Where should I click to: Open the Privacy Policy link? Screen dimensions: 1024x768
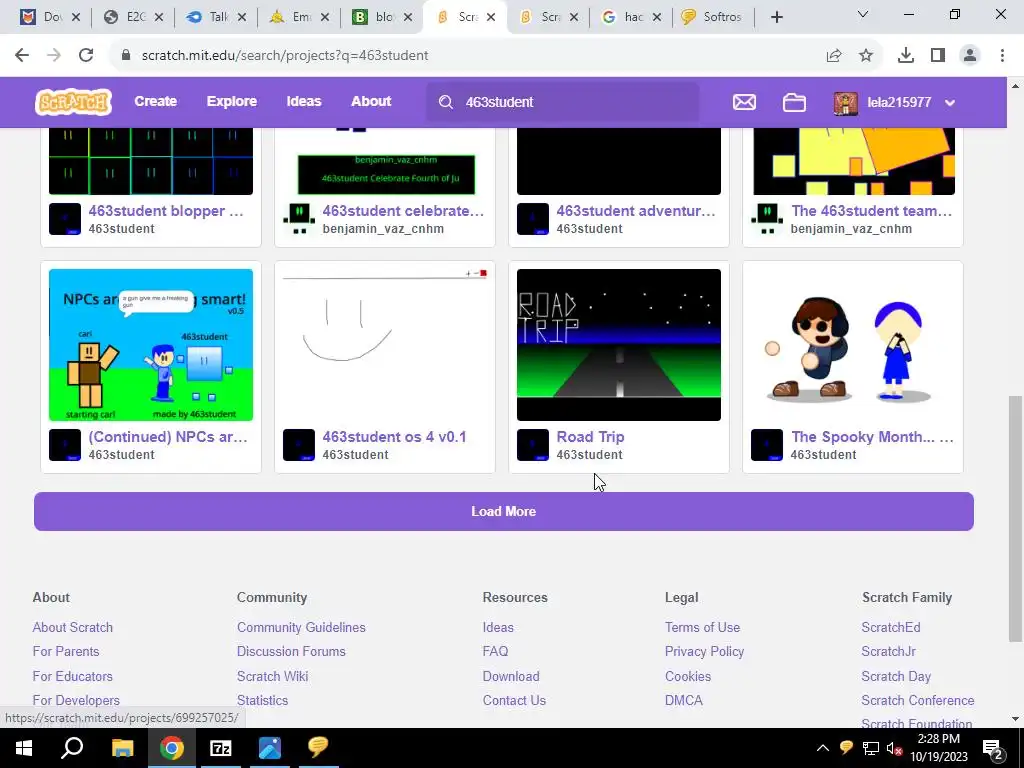pyautogui.click(x=704, y=651)
